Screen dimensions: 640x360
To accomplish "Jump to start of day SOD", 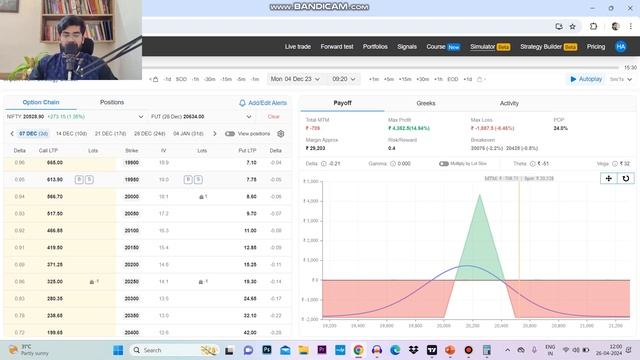I will [x=181, y=79].
